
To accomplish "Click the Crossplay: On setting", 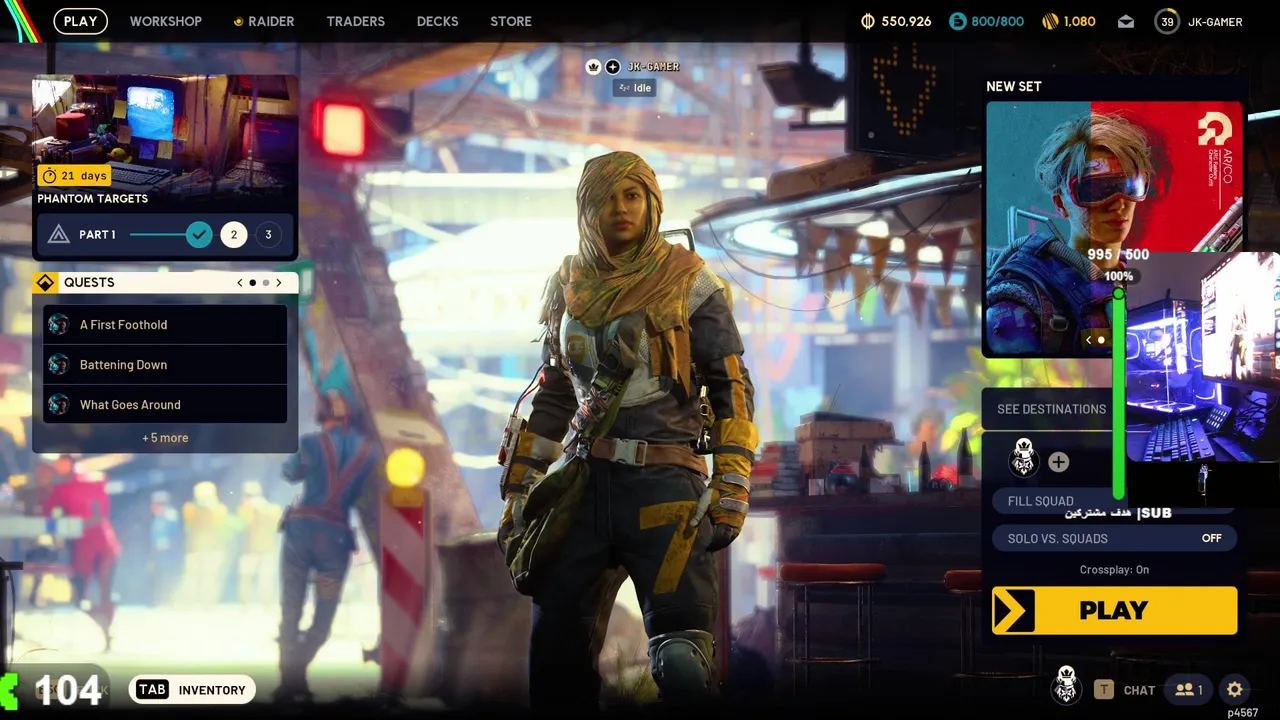I will point(1114,570).
